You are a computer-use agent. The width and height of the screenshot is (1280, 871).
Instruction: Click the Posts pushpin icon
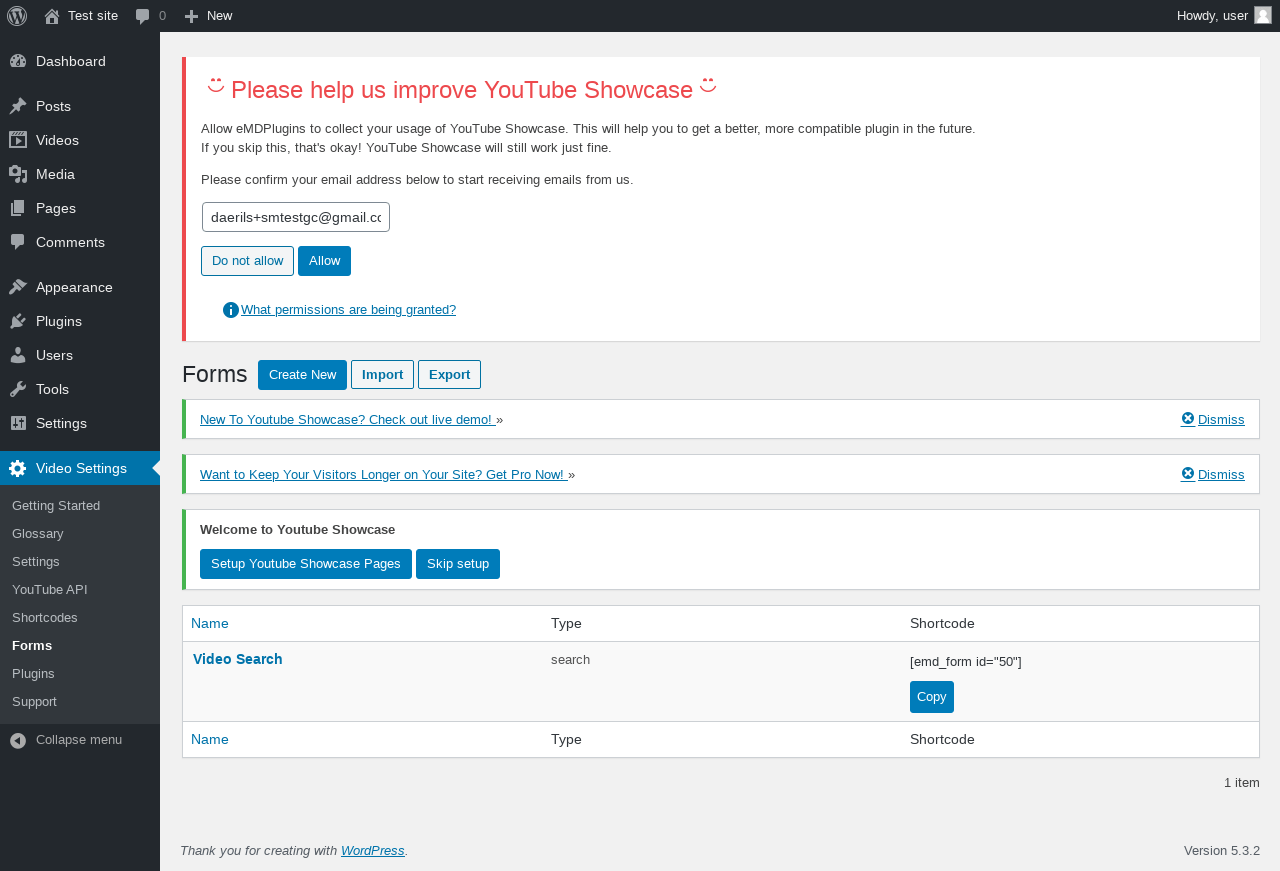[x=18, y=106]
